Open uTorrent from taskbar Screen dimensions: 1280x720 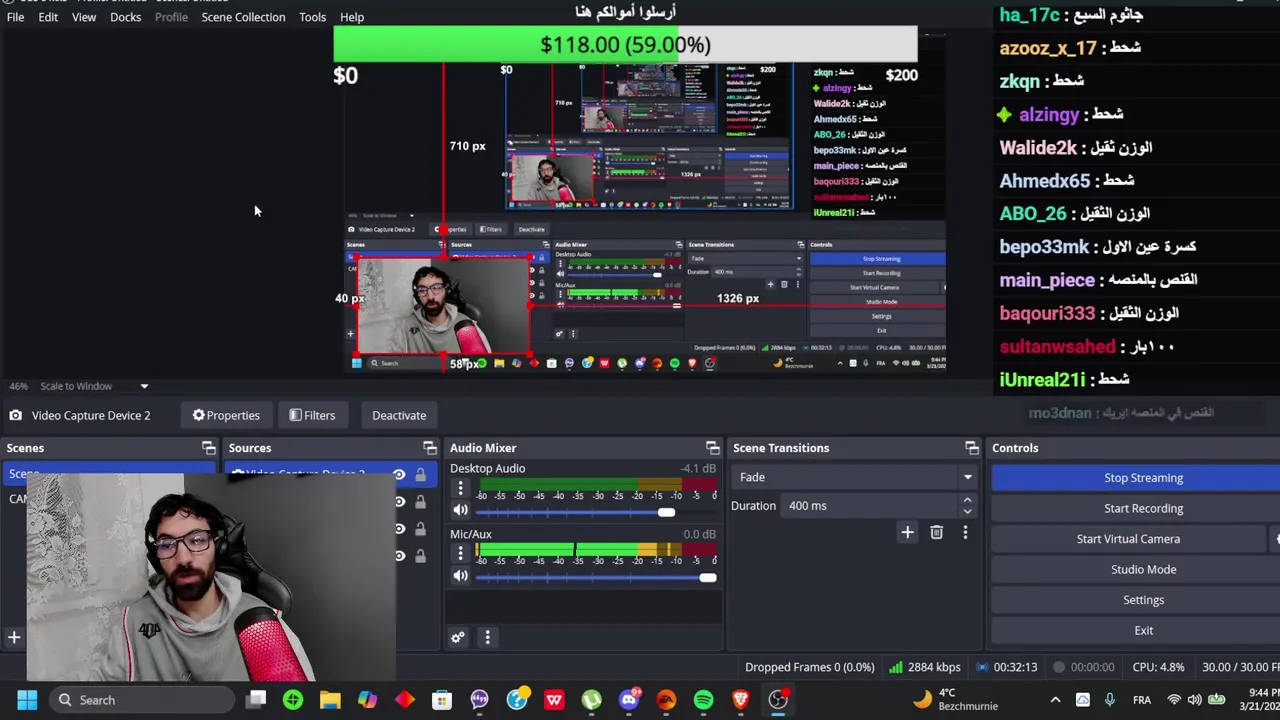[591, 700]
